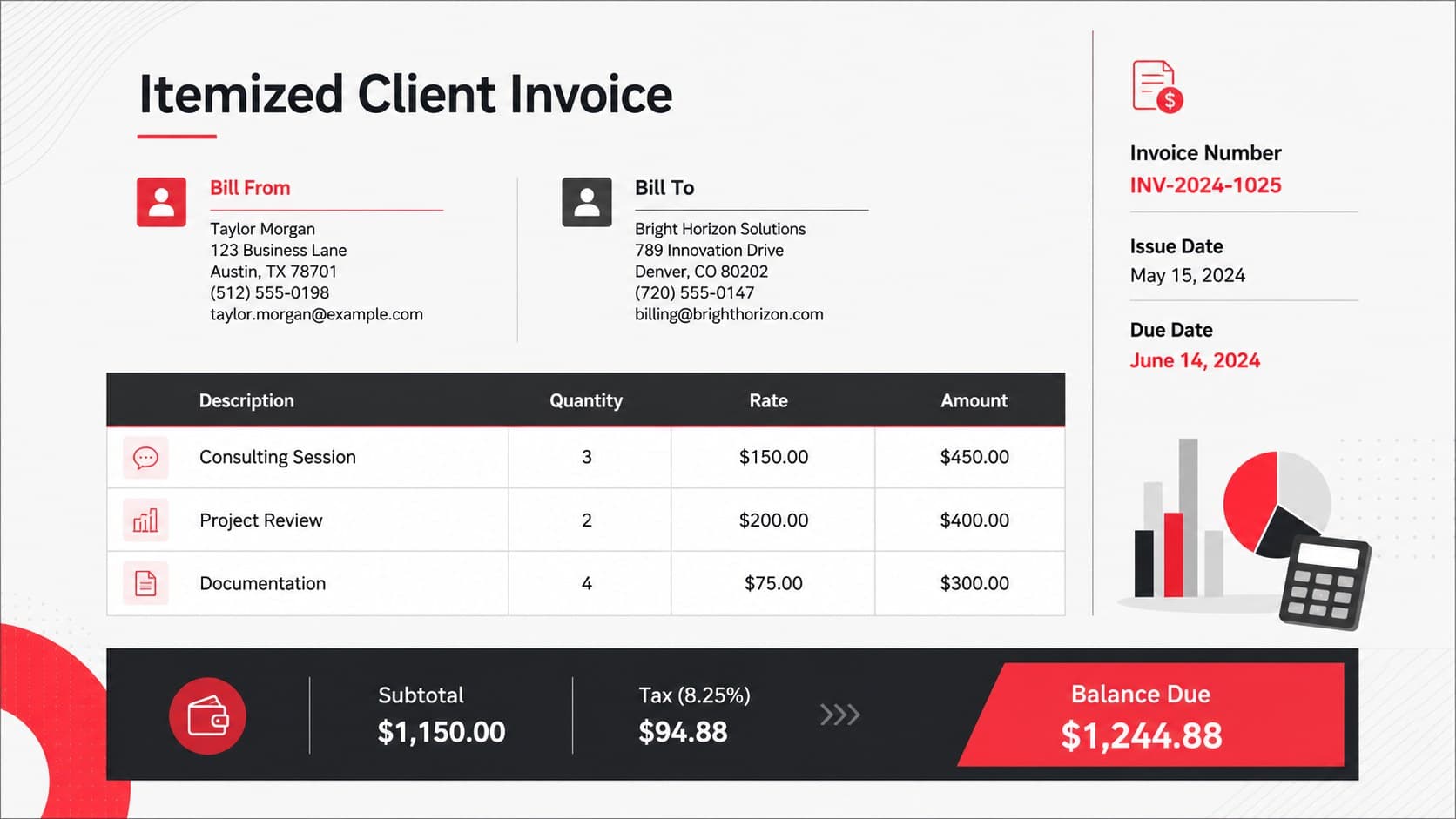The image size is (1456, 819).
Task: Click the Quantity column header
Action: (x=586, y=400)
